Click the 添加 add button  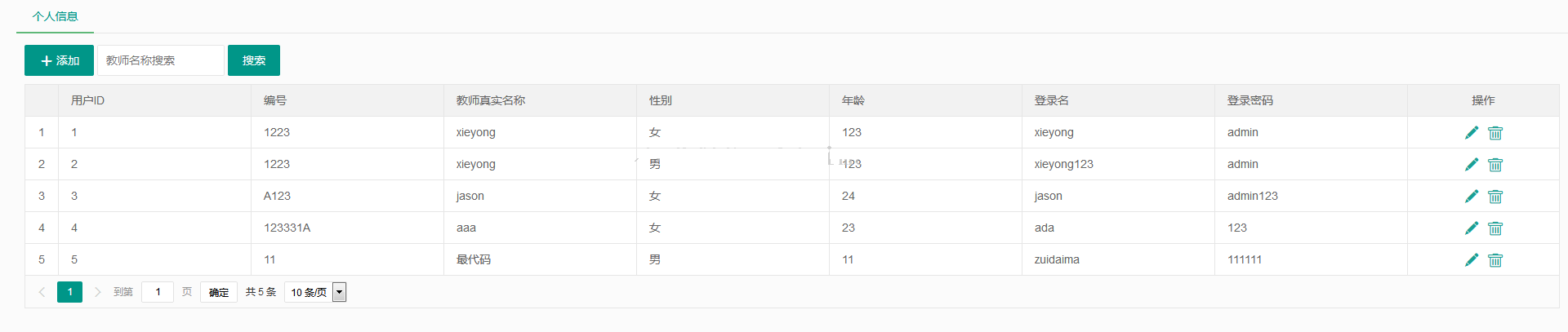59,60
